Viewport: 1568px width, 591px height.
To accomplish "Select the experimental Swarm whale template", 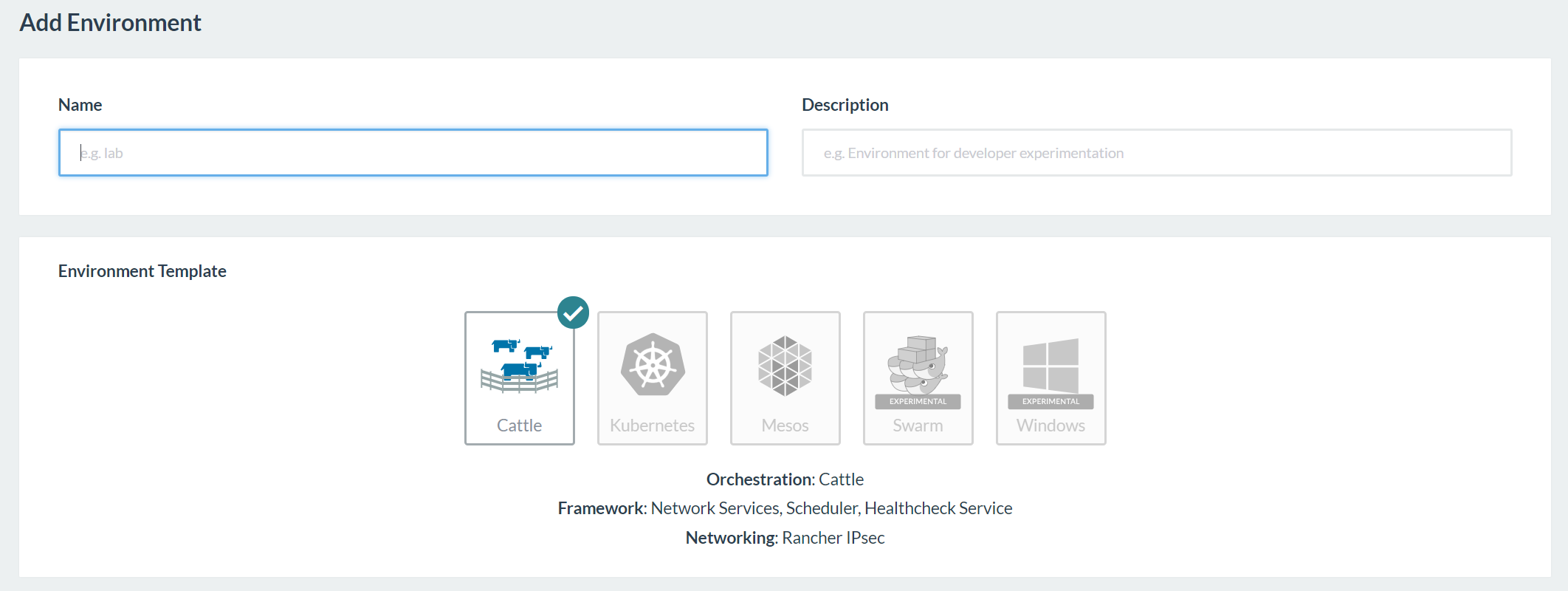I will tap(918, 378).
